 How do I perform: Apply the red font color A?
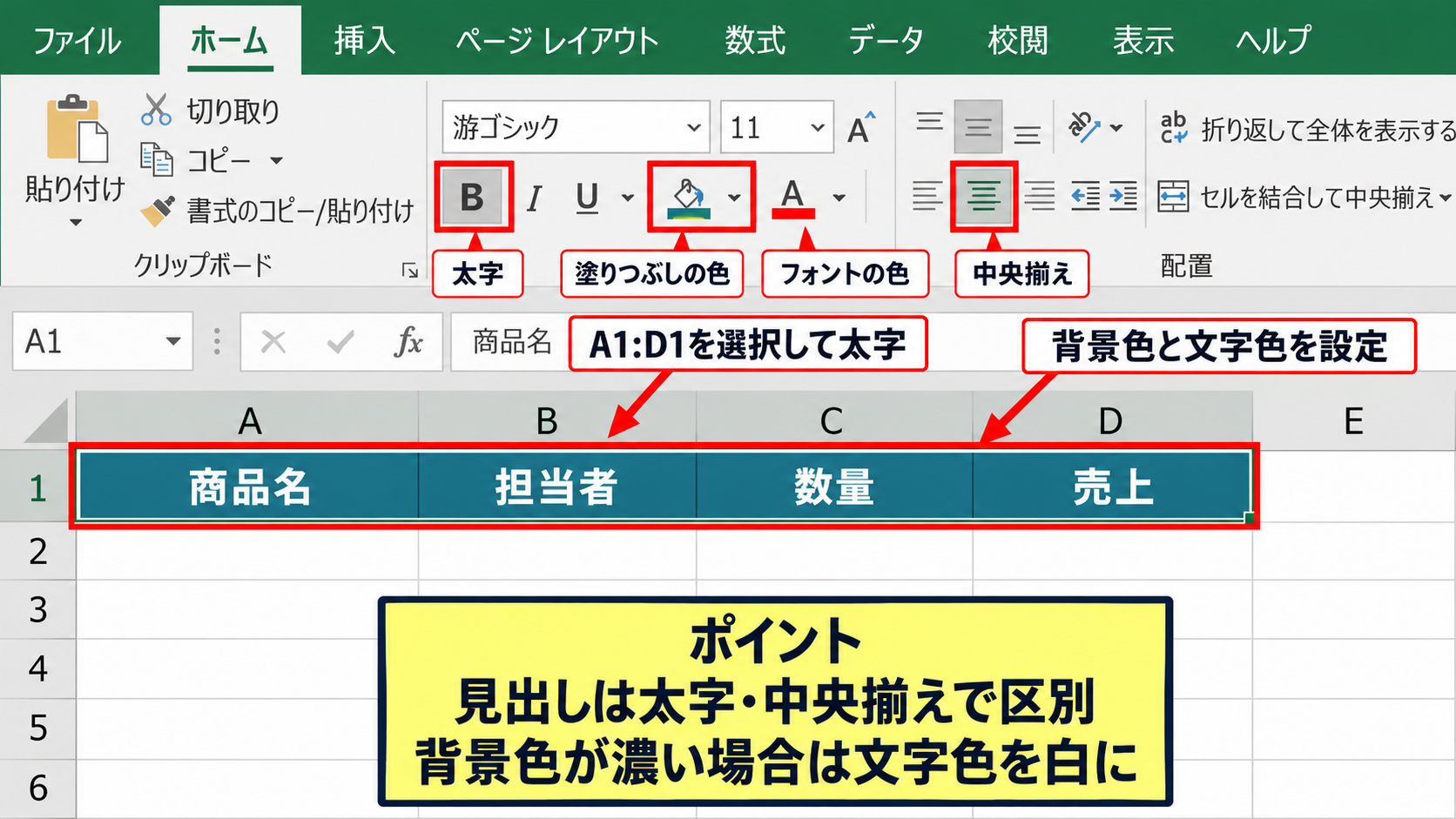792,198
